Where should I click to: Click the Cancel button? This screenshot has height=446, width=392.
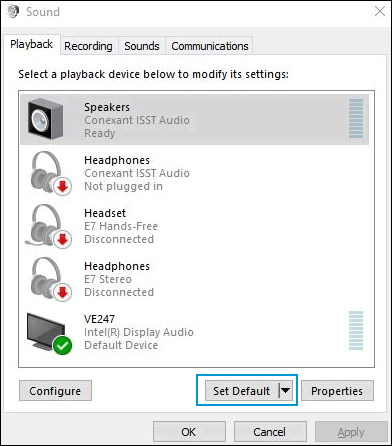point(270,432)
